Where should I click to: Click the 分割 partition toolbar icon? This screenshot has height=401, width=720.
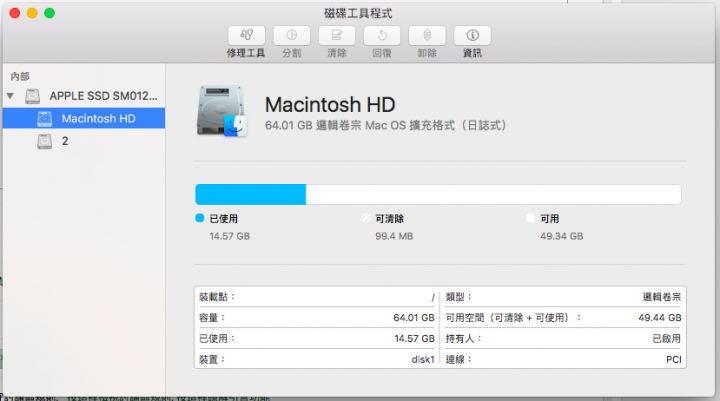(x=292, y=35)
